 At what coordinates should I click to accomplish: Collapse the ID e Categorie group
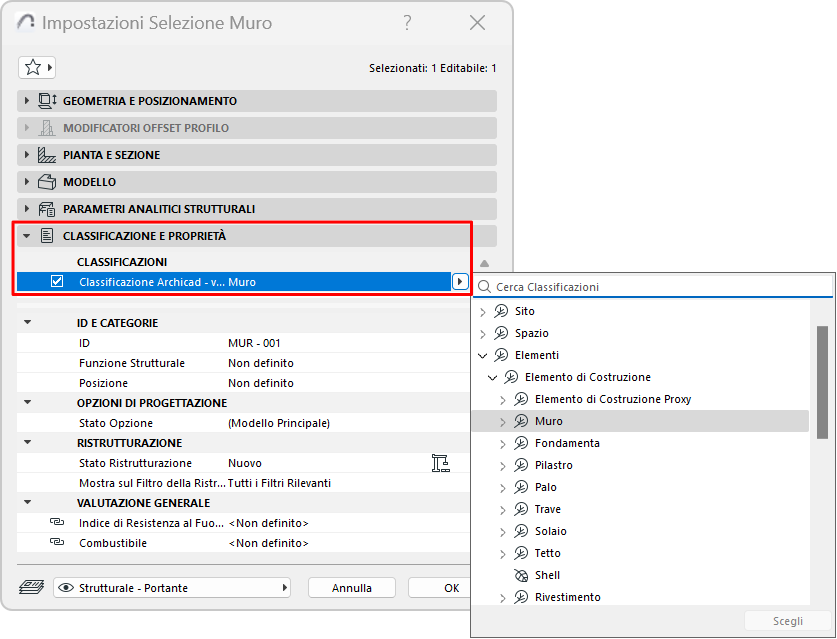(x=28, y=322)
